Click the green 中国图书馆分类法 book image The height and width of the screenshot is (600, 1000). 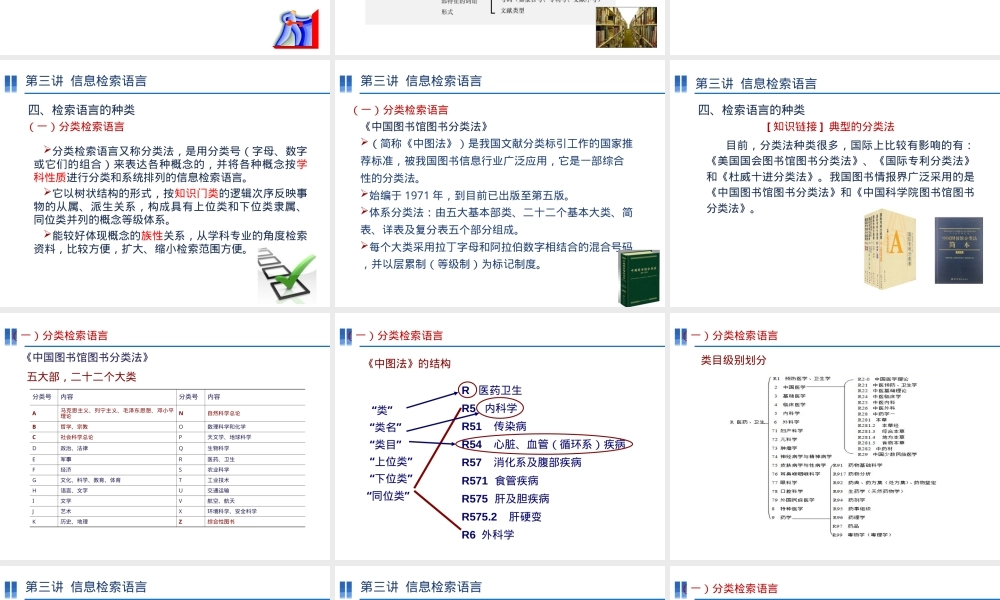tap(639, 278)
